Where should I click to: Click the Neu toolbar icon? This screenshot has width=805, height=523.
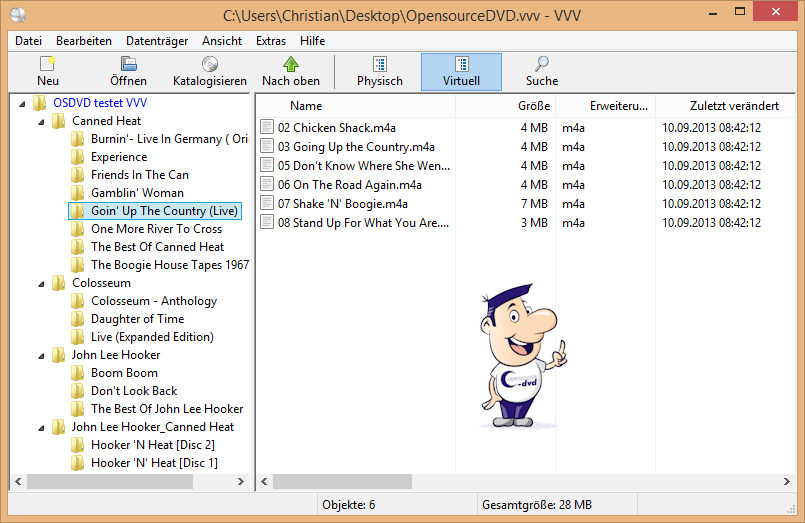coord(47,65)
